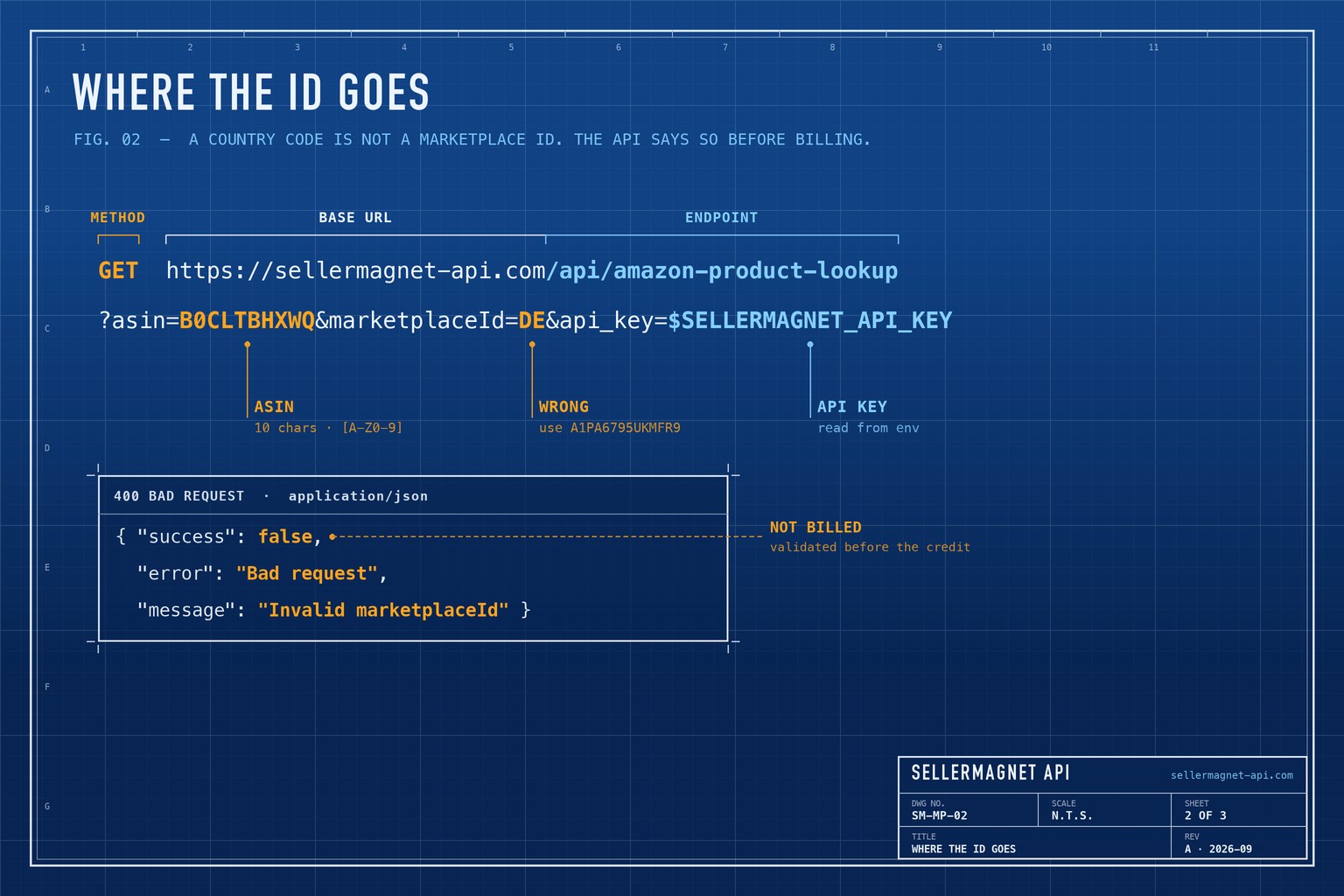Click the ASIN callout label

point(274,407)
